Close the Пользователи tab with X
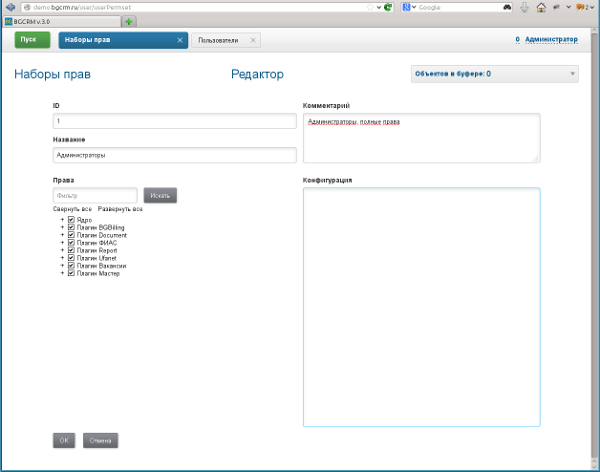Image resolution: width=600 pixels, height=472 pixels. [x=252, y=41]
